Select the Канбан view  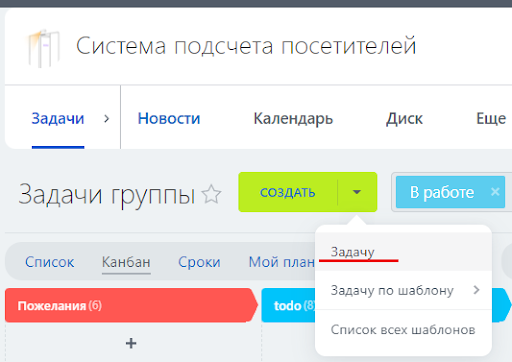point(126,262)
